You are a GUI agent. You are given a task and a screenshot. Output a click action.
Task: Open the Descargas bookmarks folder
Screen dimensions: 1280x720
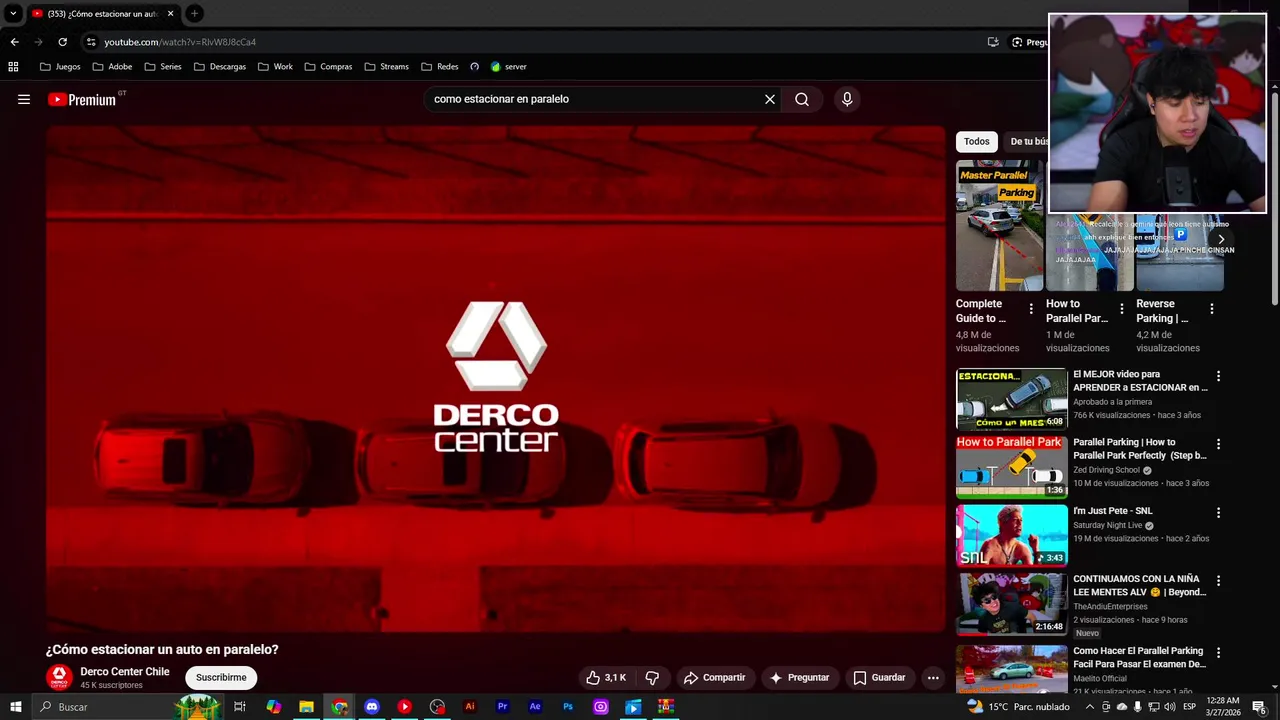(x=220, y=67)
